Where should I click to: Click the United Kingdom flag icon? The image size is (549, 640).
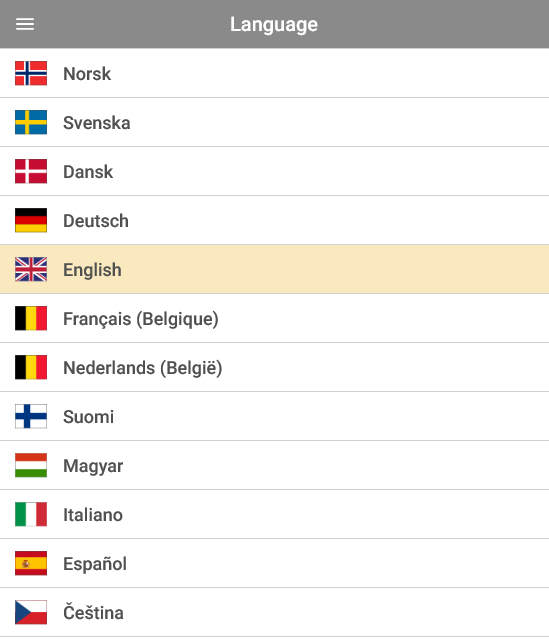(31, 269)
